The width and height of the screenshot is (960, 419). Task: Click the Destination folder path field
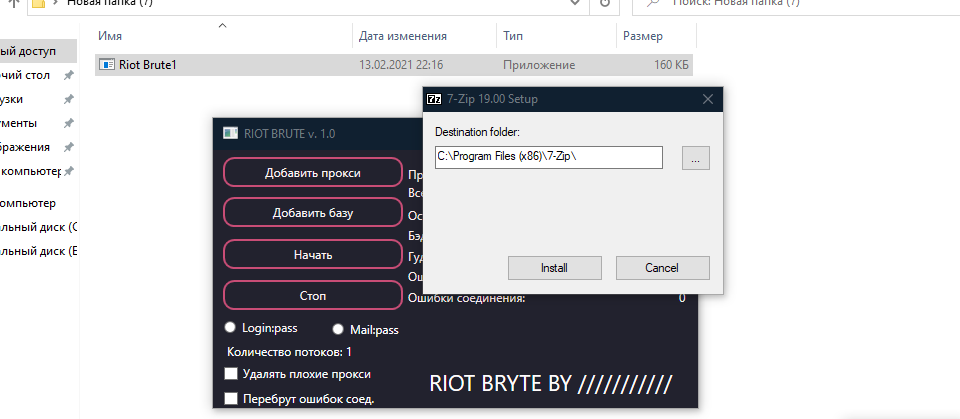click(x=549, y=157)
